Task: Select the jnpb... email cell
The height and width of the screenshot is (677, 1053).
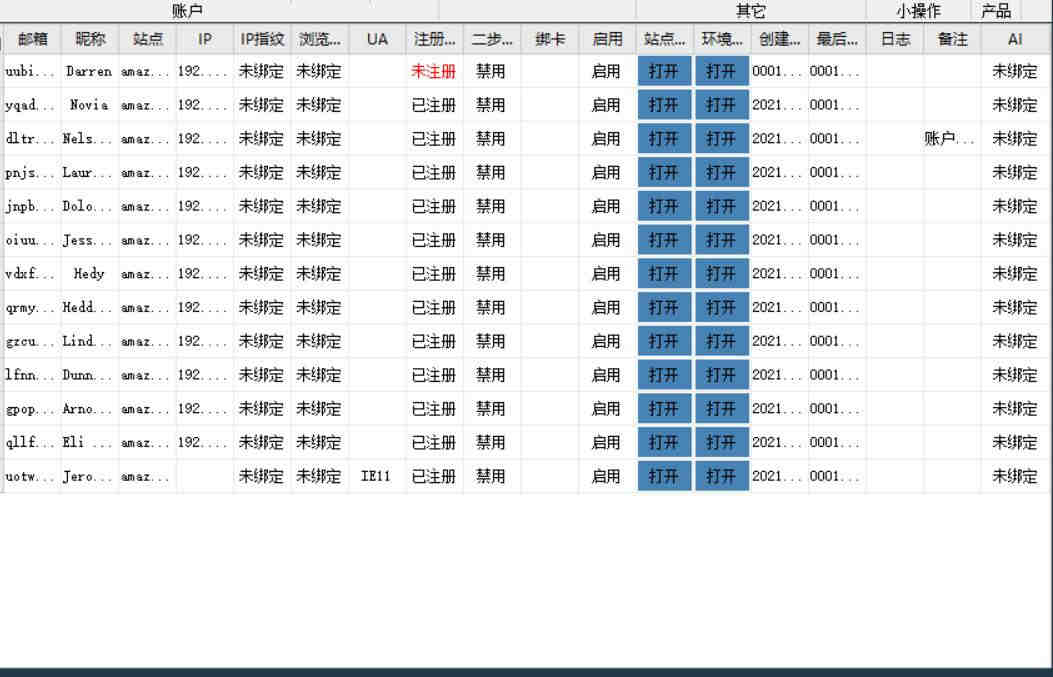Action: click(30, 206)
